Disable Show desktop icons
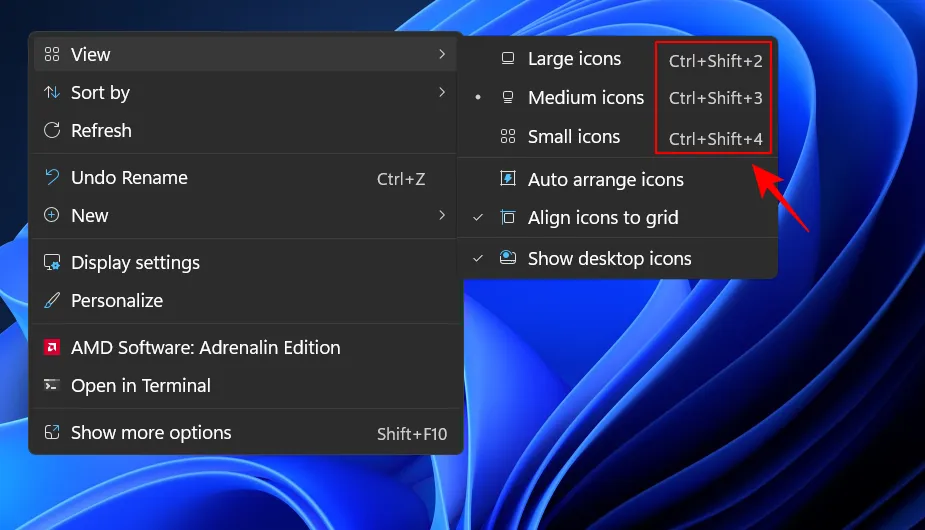 [609, 258]
